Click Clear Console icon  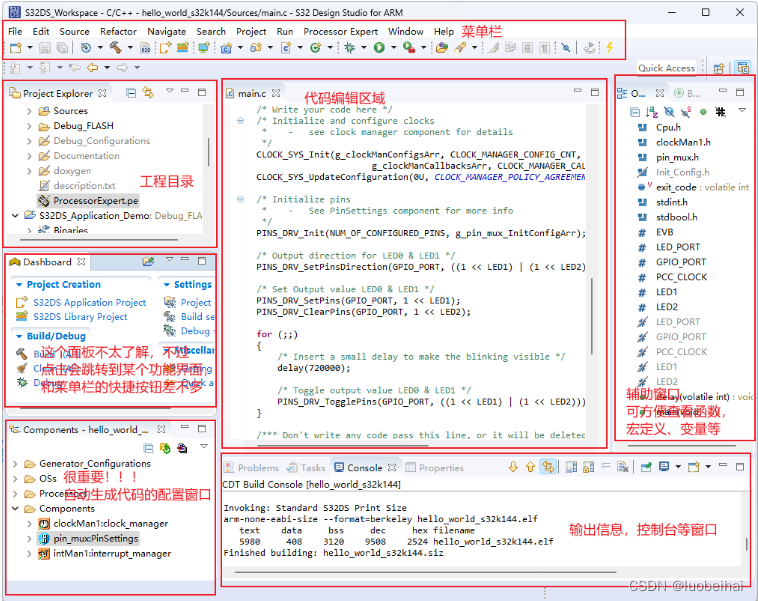pos(623,467)
